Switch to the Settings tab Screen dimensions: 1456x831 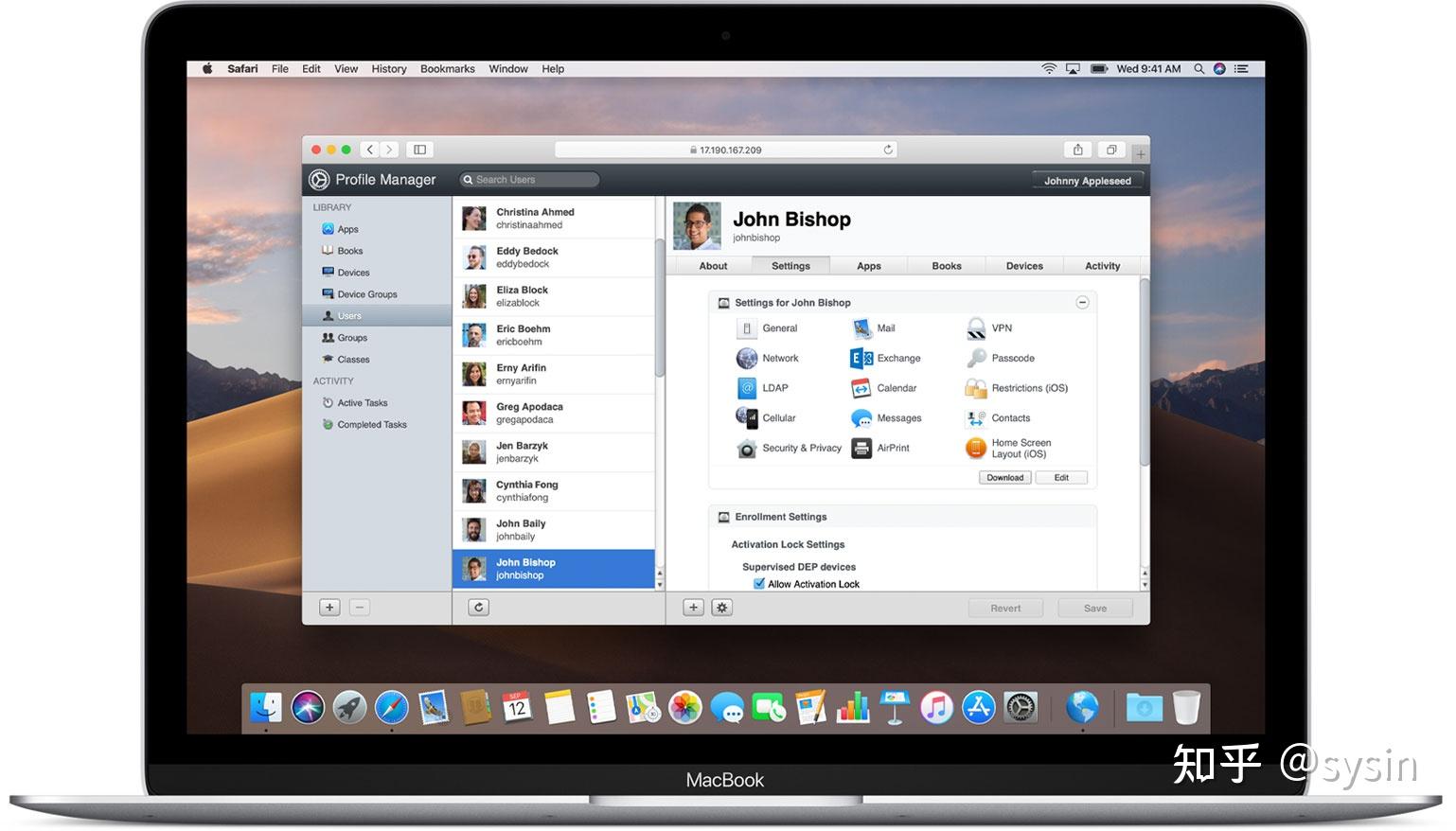tap(790, 266)
